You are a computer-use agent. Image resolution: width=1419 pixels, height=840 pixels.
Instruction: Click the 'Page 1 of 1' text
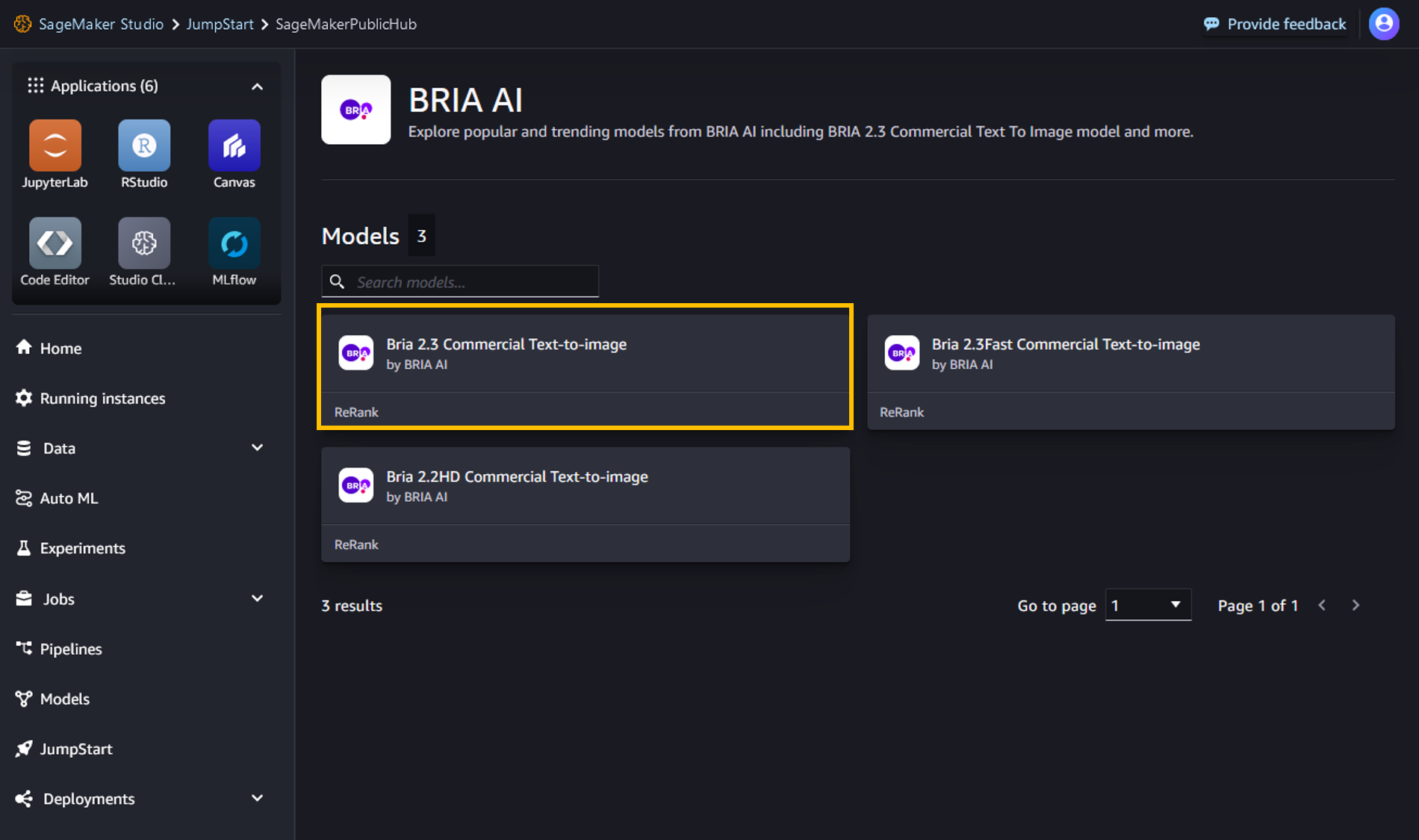click(1258, 606)
